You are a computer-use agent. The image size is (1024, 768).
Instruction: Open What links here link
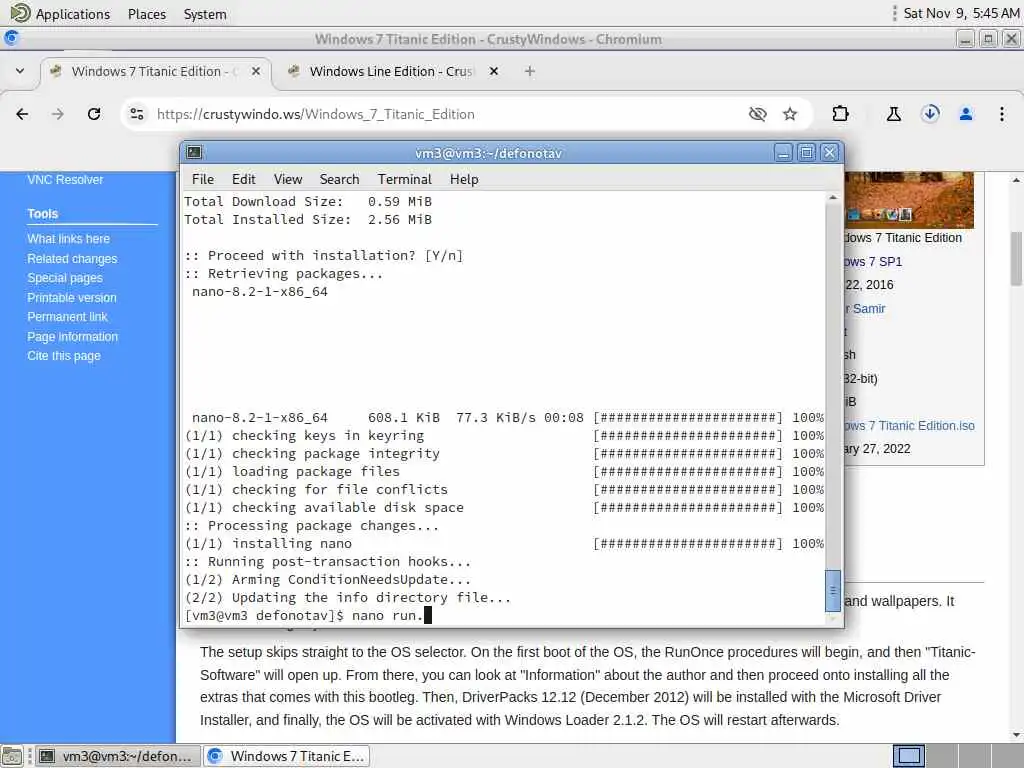[x=69, y=239]
